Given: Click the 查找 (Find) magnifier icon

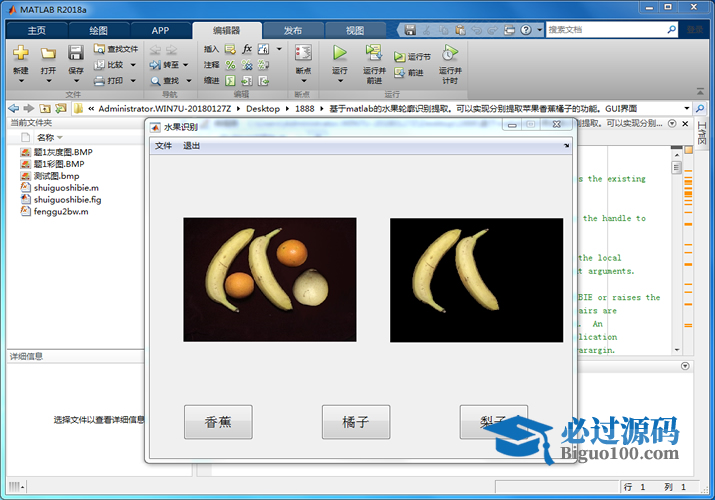Looking at the screenshot, I should tap(155, 81).
